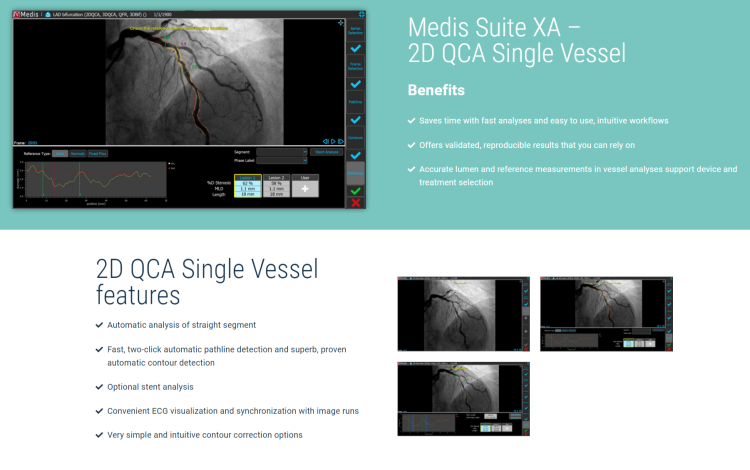The image size is (750, 470).
Task: Open the Segment dropdown
Action: (x=282, y=152)
